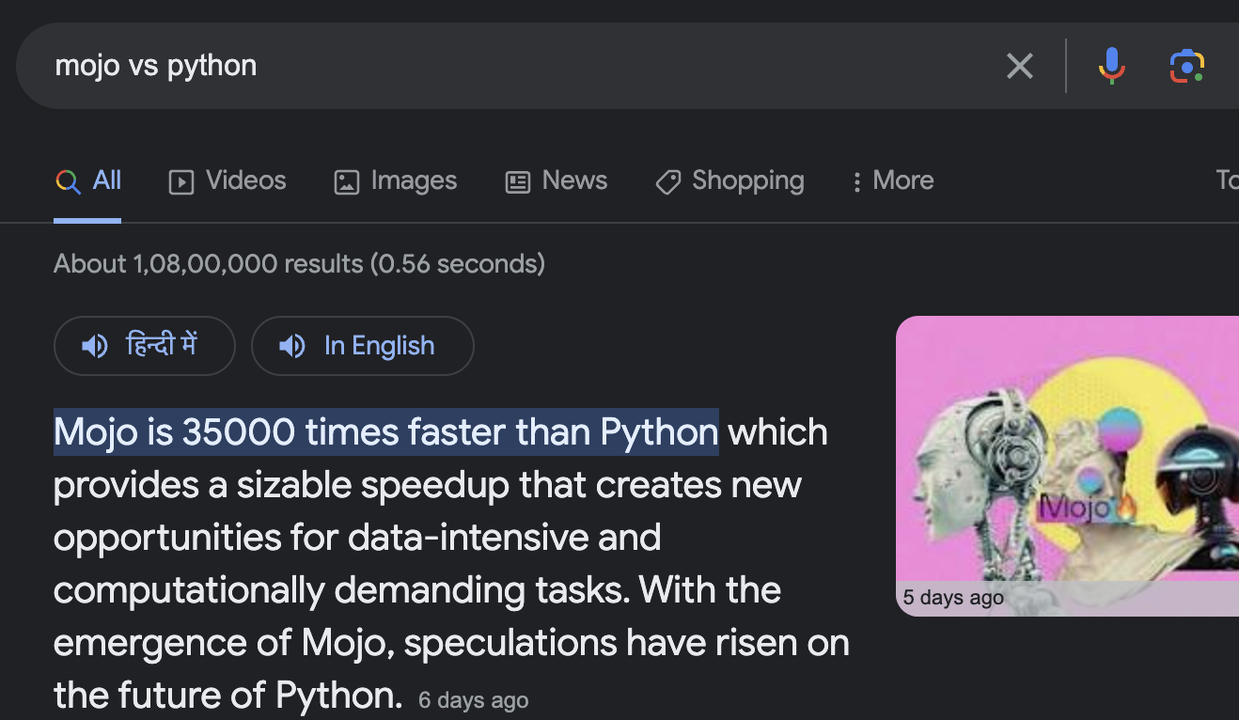Click the three-dot More icon

click(x=856, y=181)
